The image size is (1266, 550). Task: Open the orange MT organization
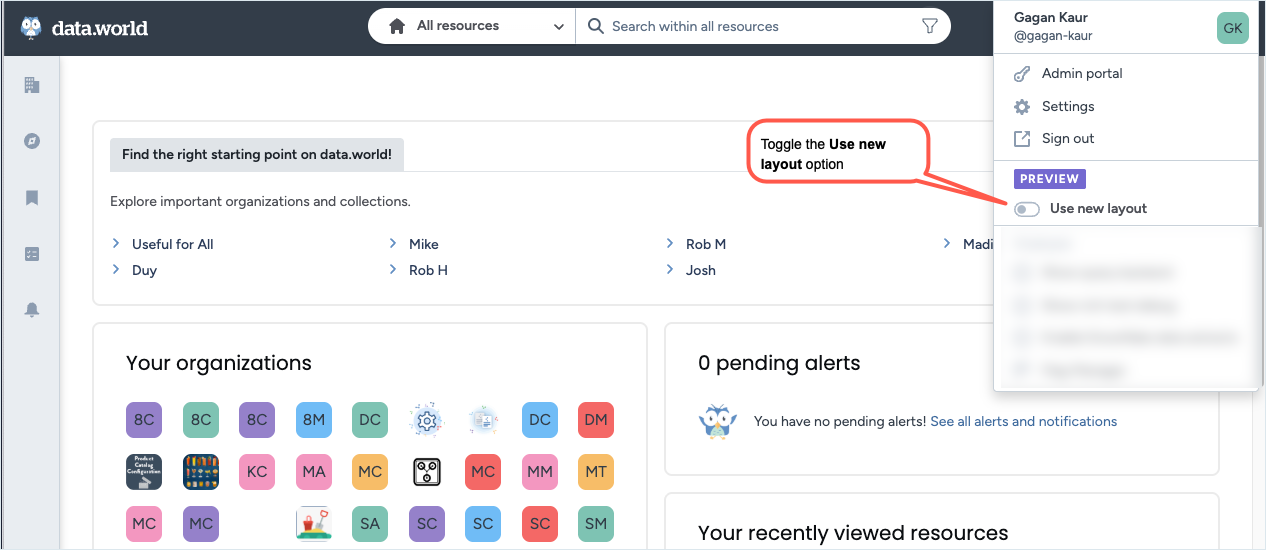(596, 472)
